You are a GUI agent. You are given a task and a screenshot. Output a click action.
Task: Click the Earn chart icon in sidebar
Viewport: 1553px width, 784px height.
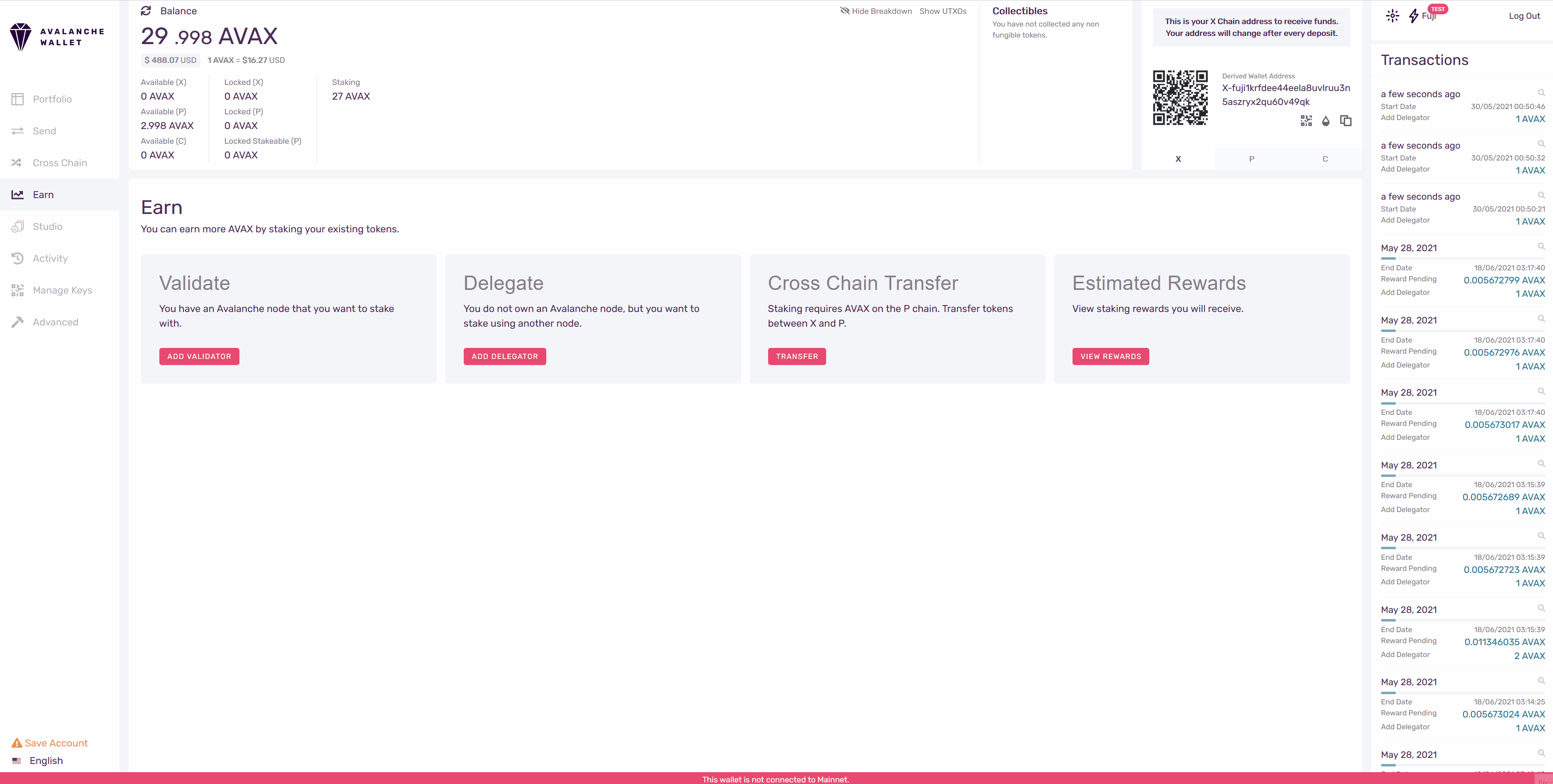18,195
